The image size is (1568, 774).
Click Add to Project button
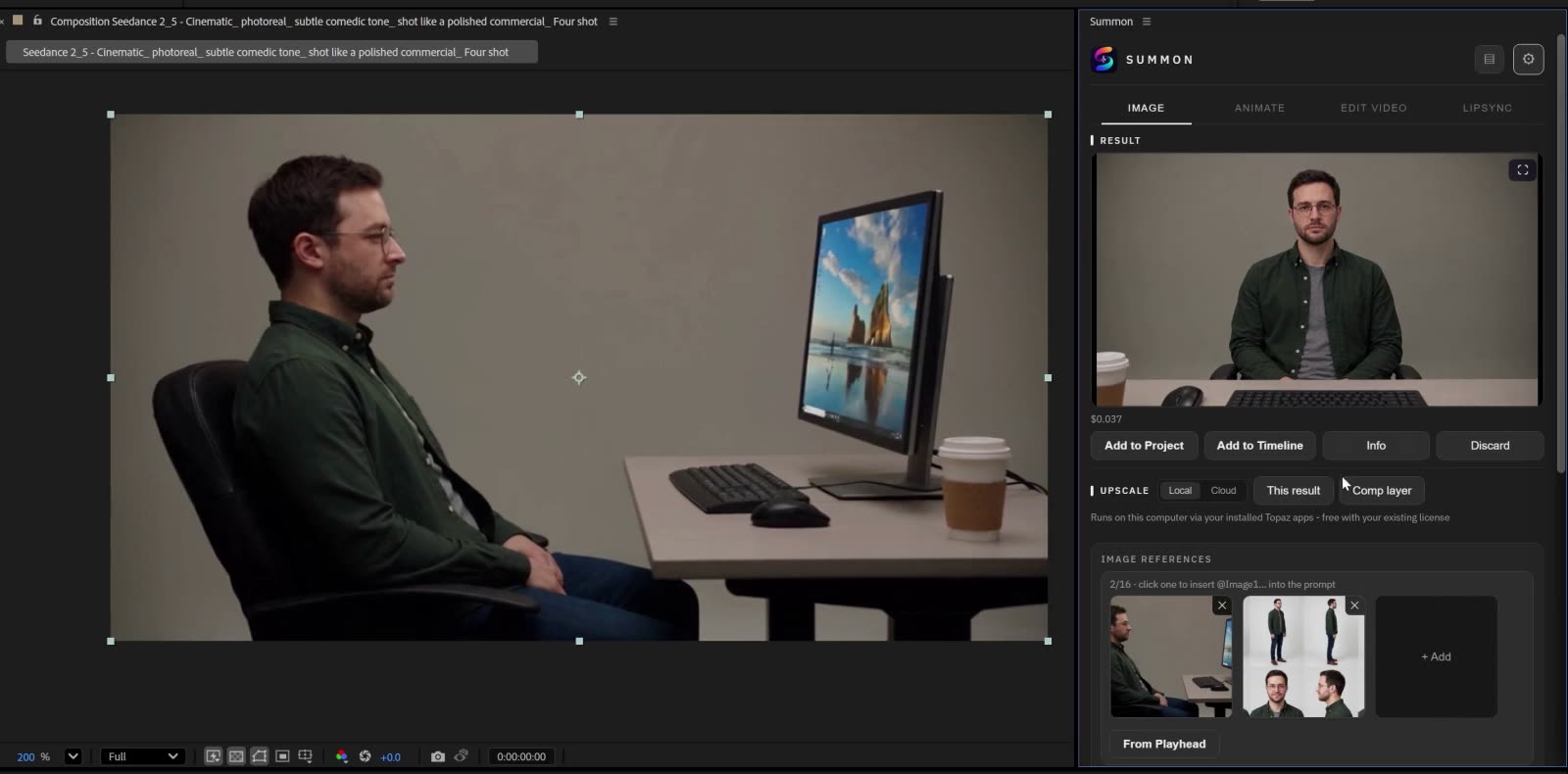pyautogui.click(x=1144, y=446)
